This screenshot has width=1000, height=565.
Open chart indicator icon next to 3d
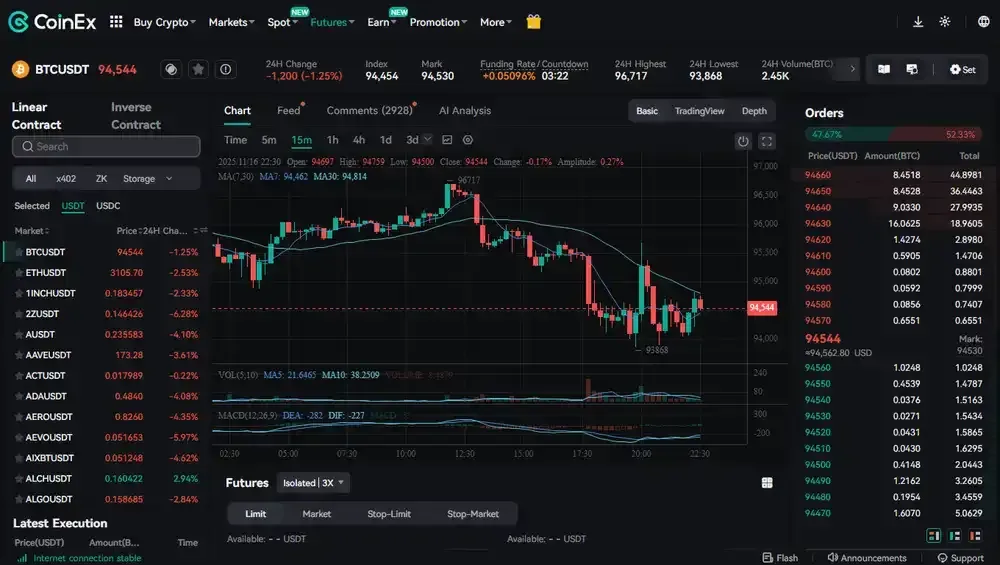pyautogui.click(x=447, y=140)
